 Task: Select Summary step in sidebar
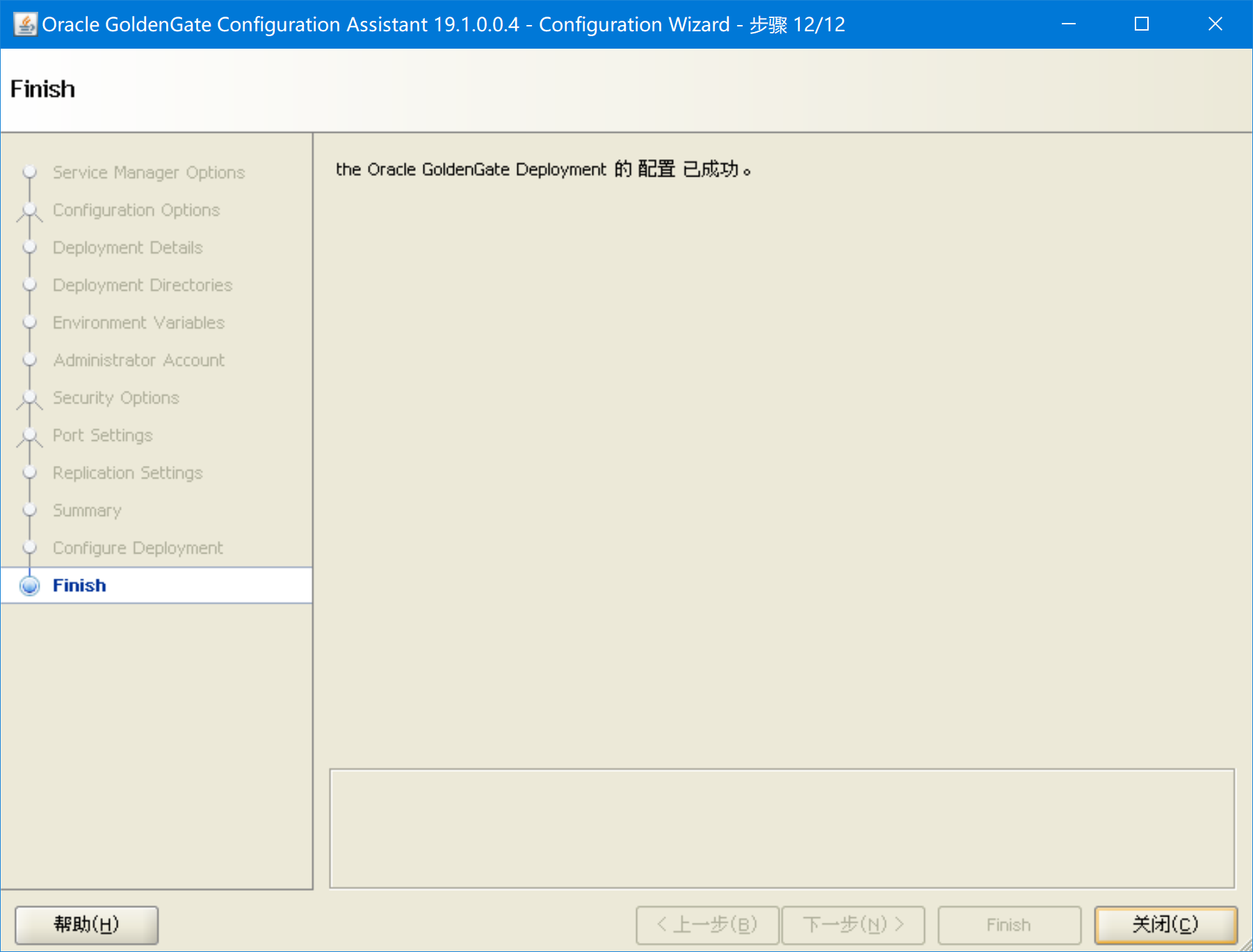point(87,510)
